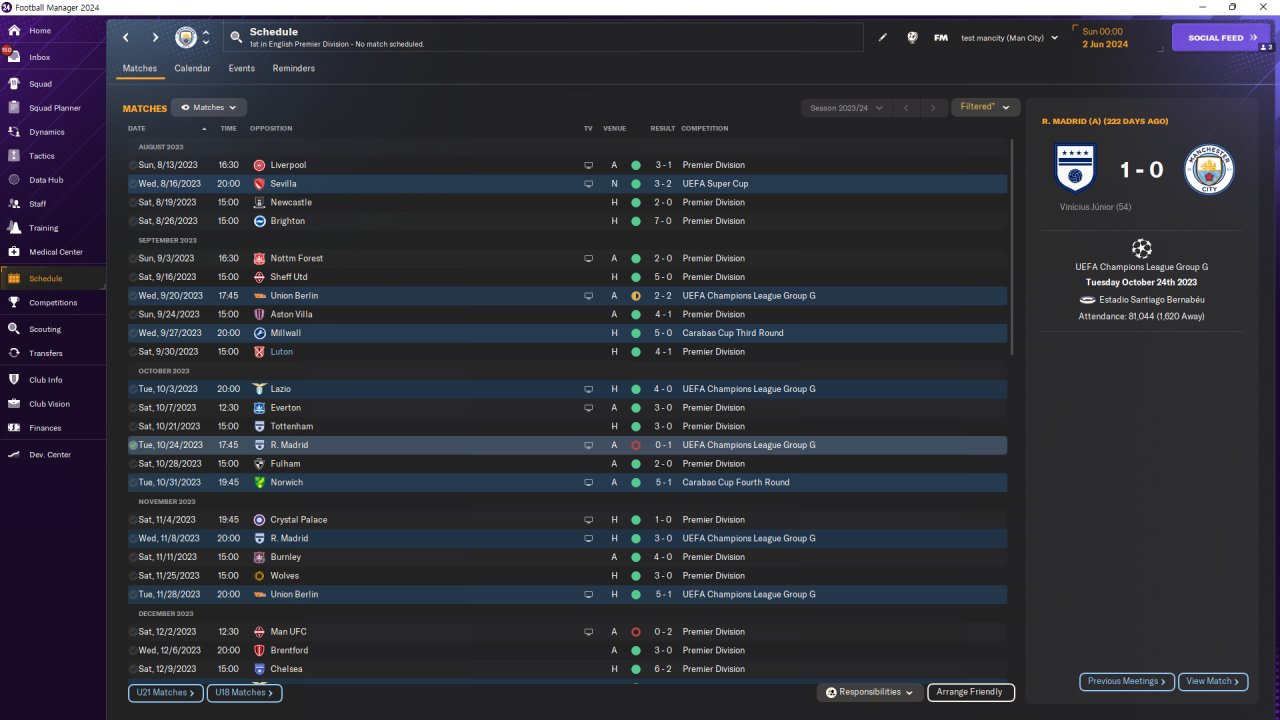Open the Matches view dropdown

point(209,107)
